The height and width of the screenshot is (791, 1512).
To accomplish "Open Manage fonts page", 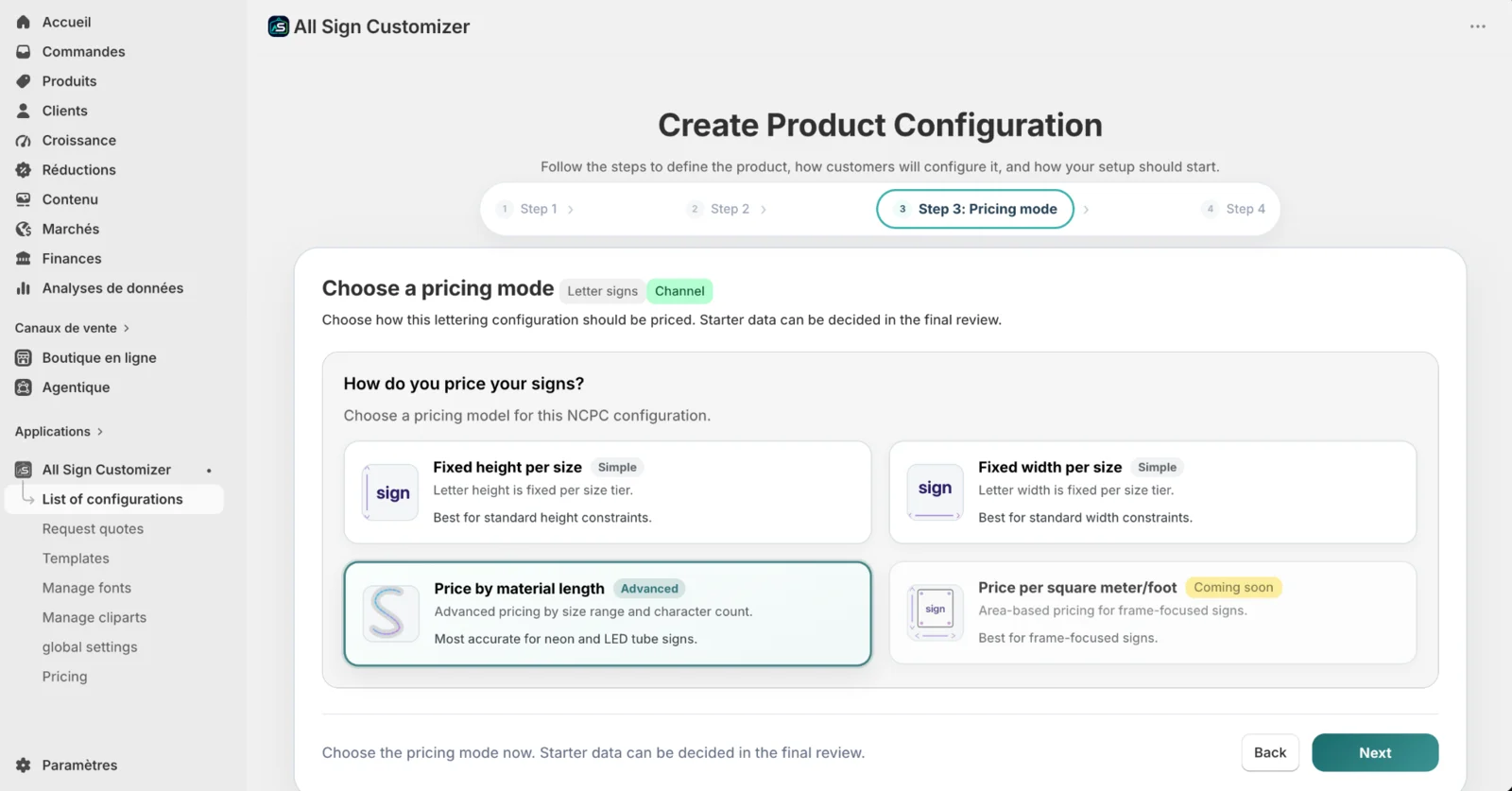I will click(87, 588).
